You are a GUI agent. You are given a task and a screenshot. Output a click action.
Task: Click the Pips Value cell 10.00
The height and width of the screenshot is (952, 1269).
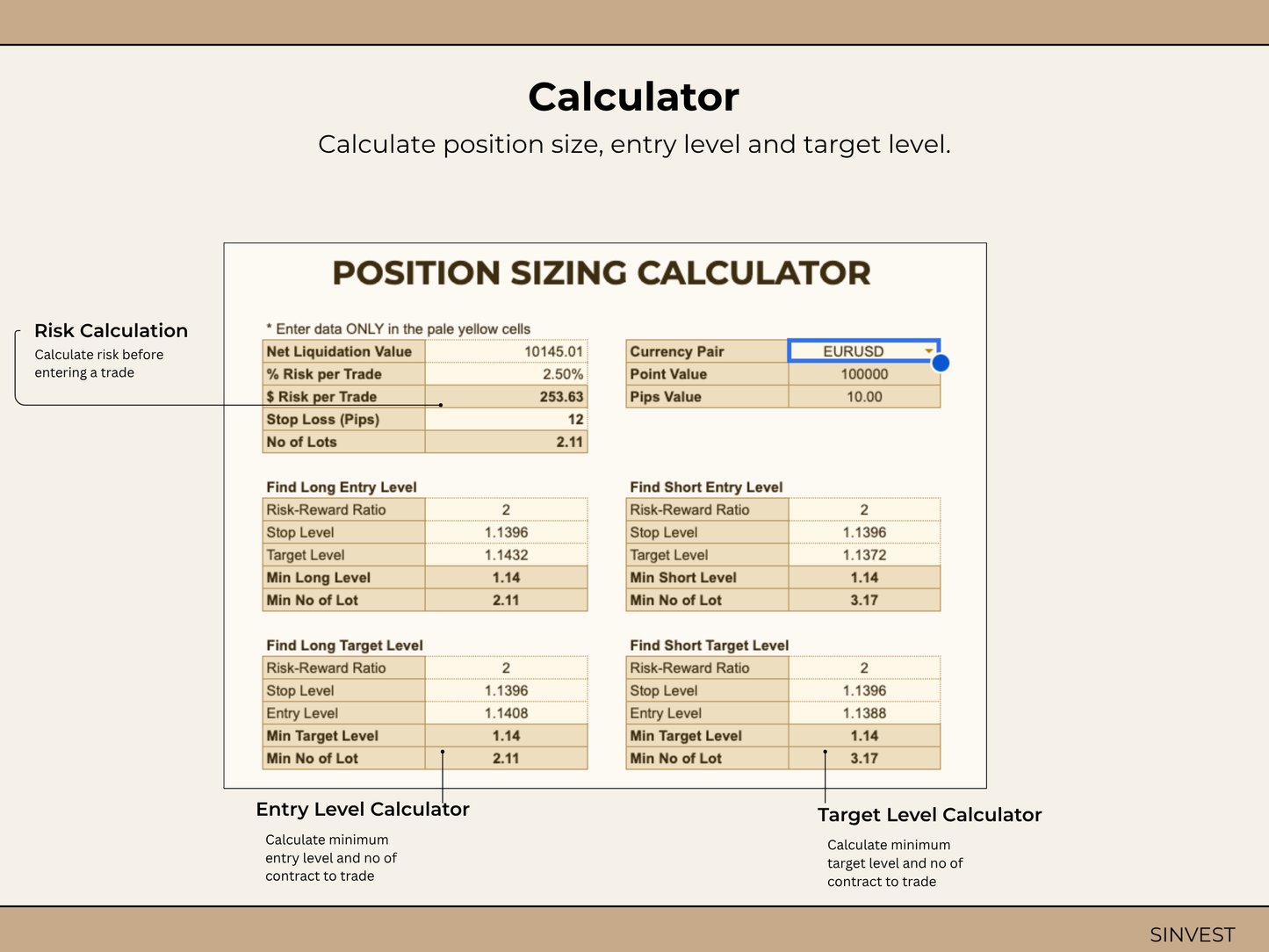864,397
